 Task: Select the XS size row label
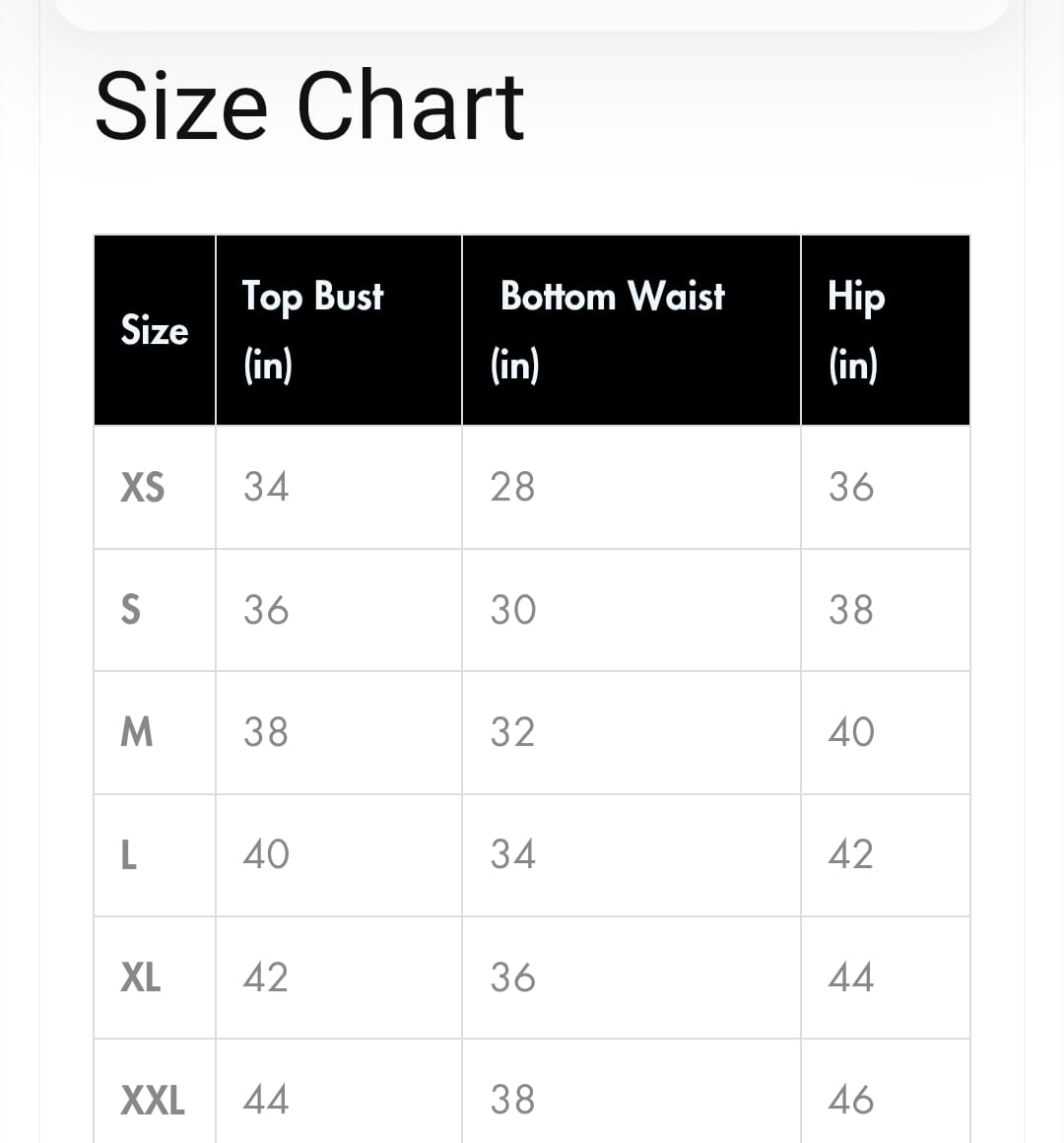pyautogui.click(x=143, y=487)
